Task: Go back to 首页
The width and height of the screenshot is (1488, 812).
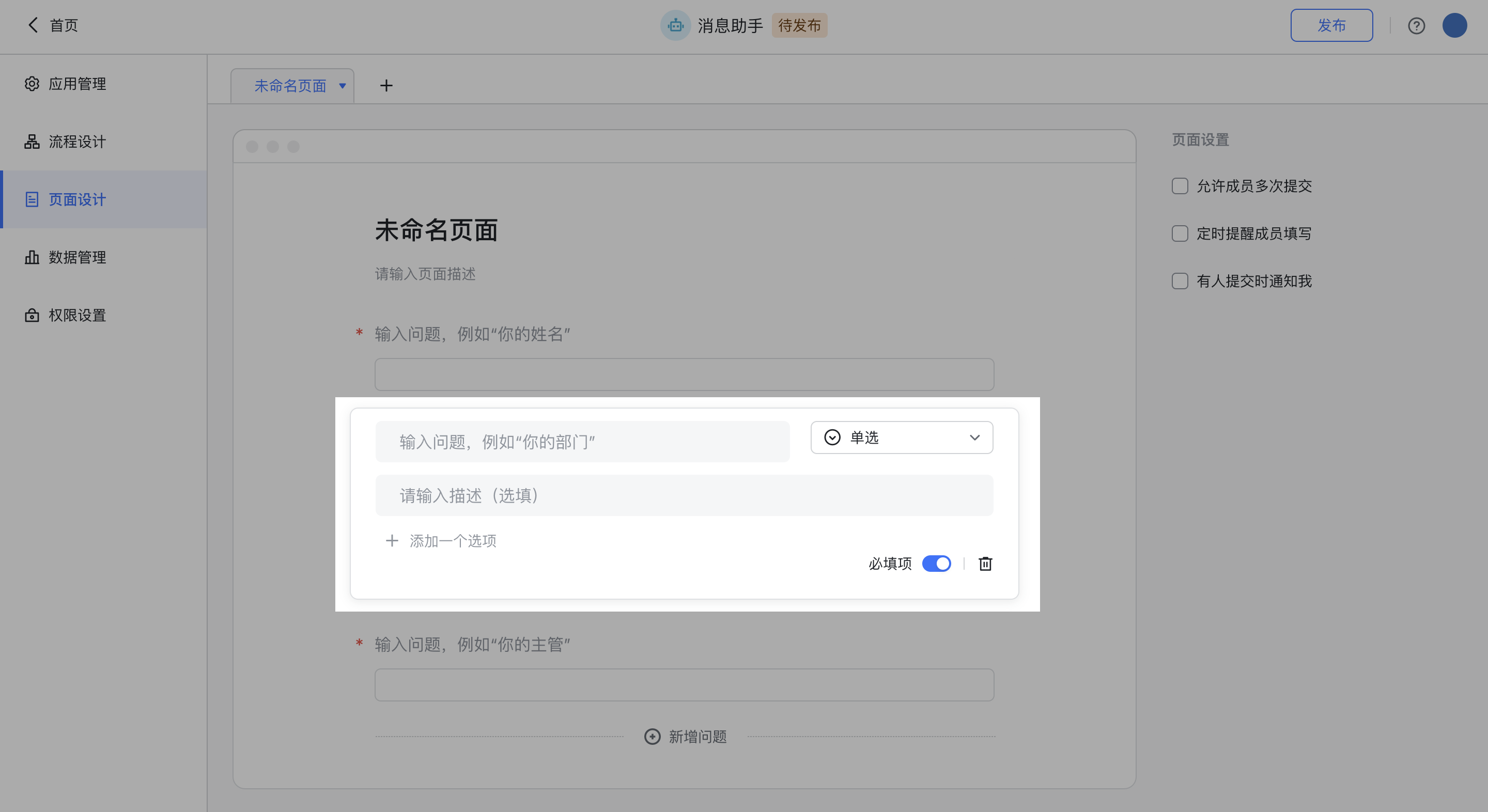Action: (64, 25)
